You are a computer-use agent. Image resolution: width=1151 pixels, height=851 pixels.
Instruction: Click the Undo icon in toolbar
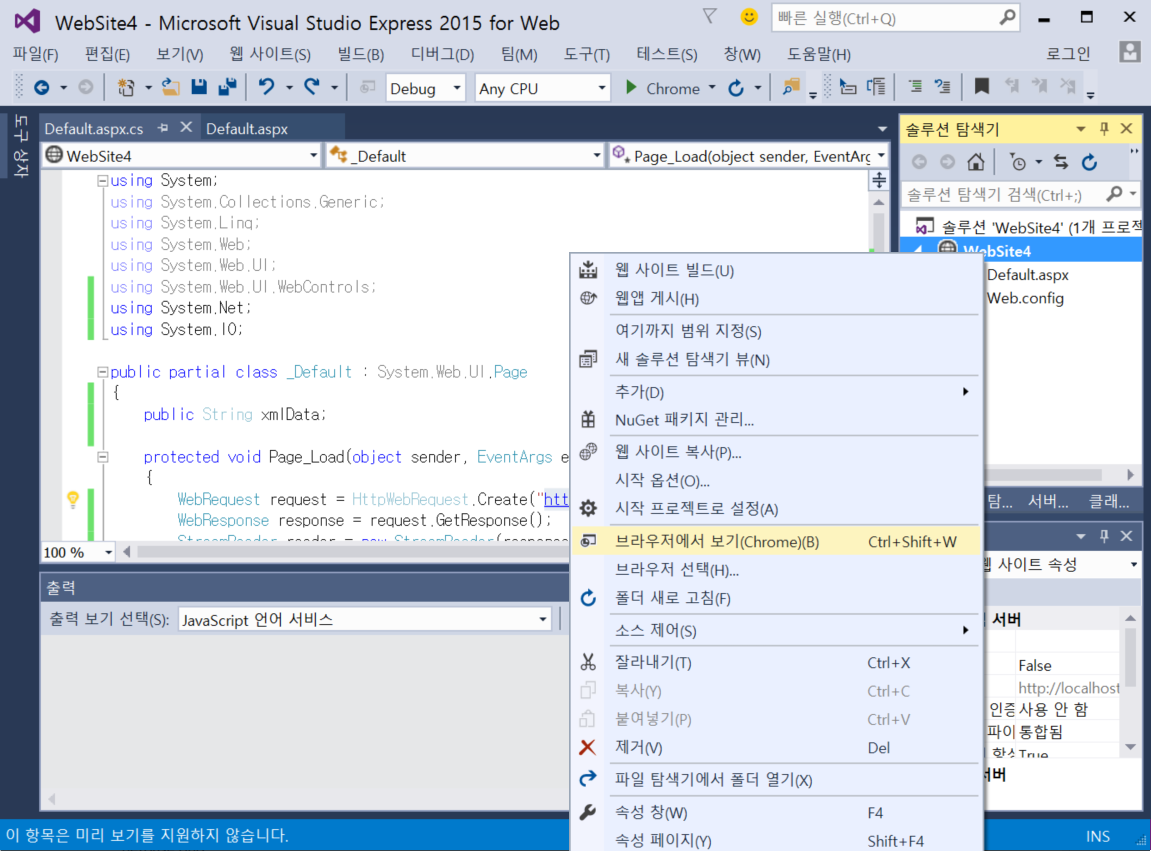click(266, 88)
